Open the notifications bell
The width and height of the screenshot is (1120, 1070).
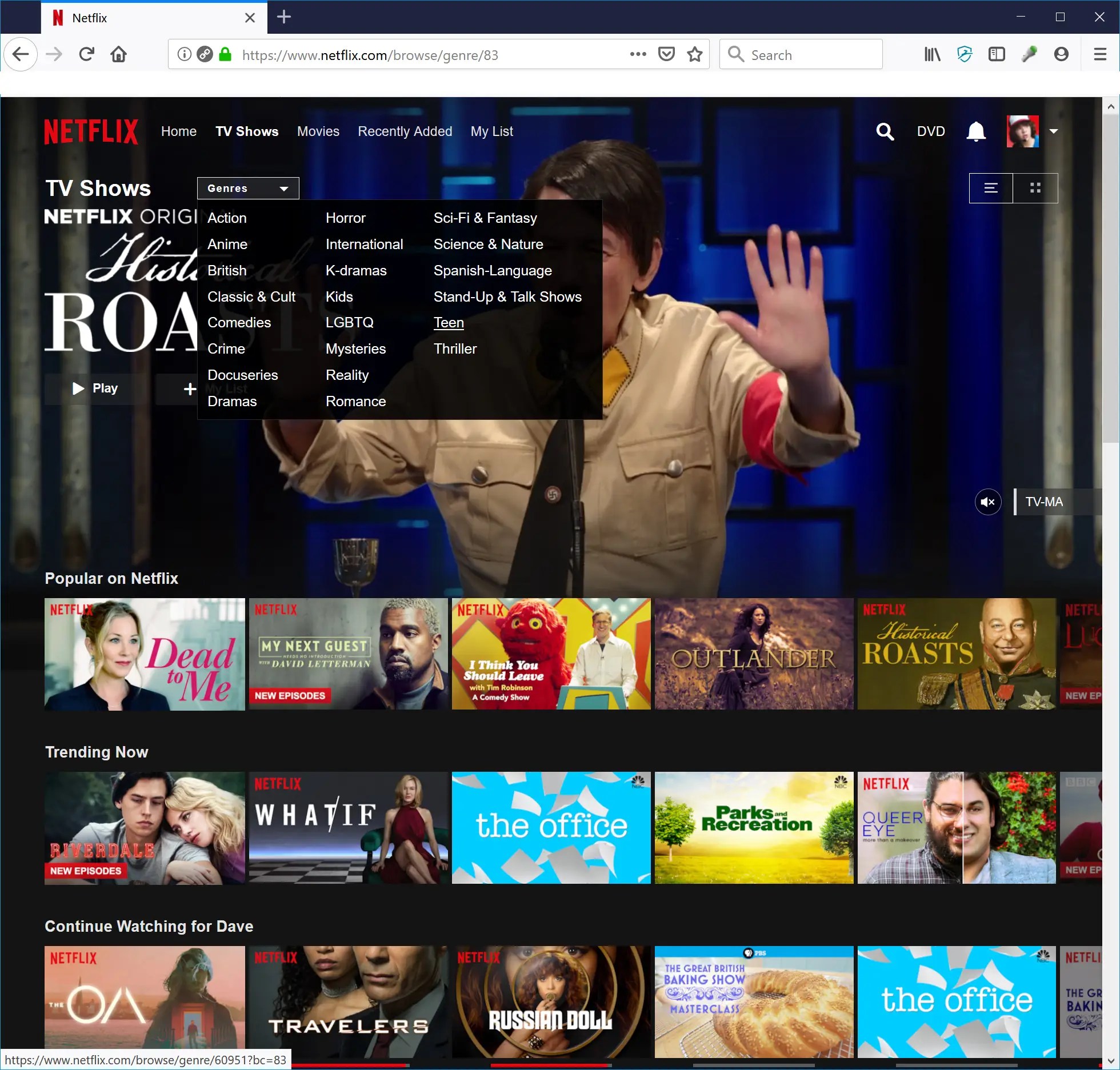[975, 132]
